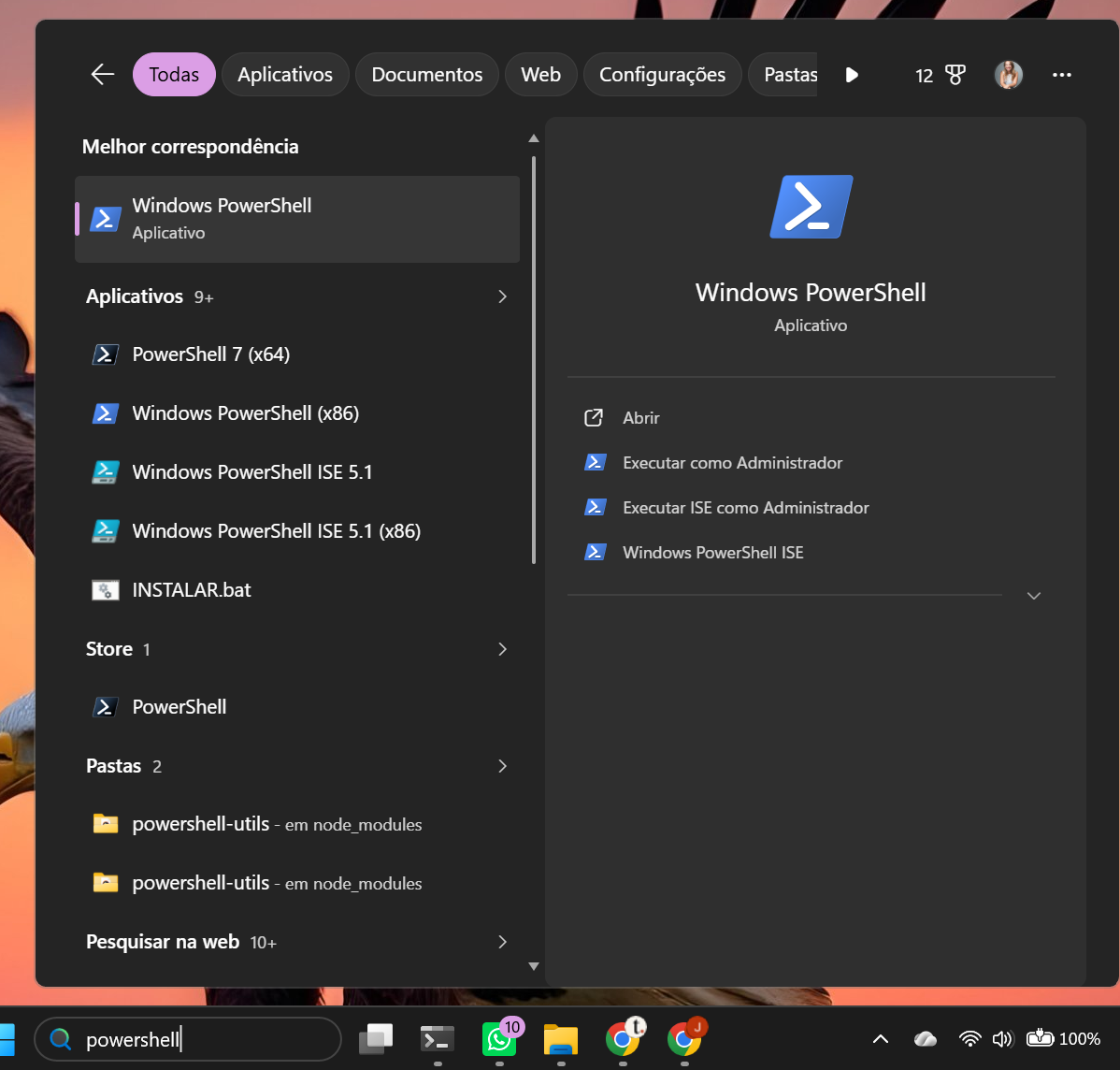The image size is (1120, 1070).
Task: Click the large PowerShell logo in preview
Action: [811, 207]
